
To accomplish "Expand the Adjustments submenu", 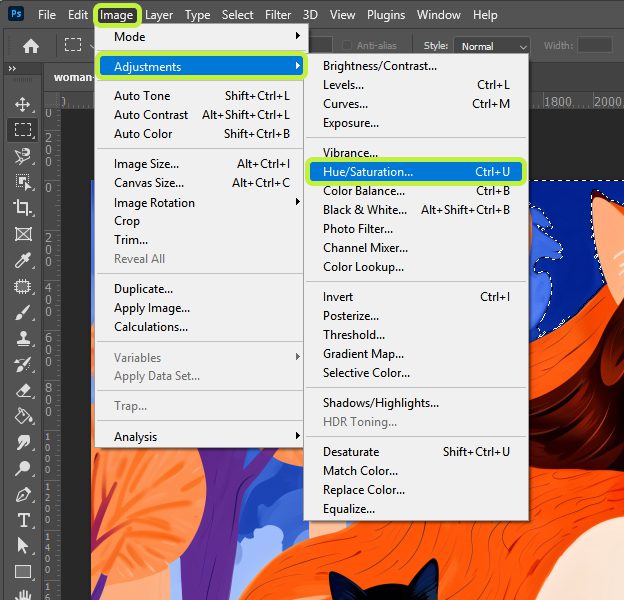I will [201, 66].
